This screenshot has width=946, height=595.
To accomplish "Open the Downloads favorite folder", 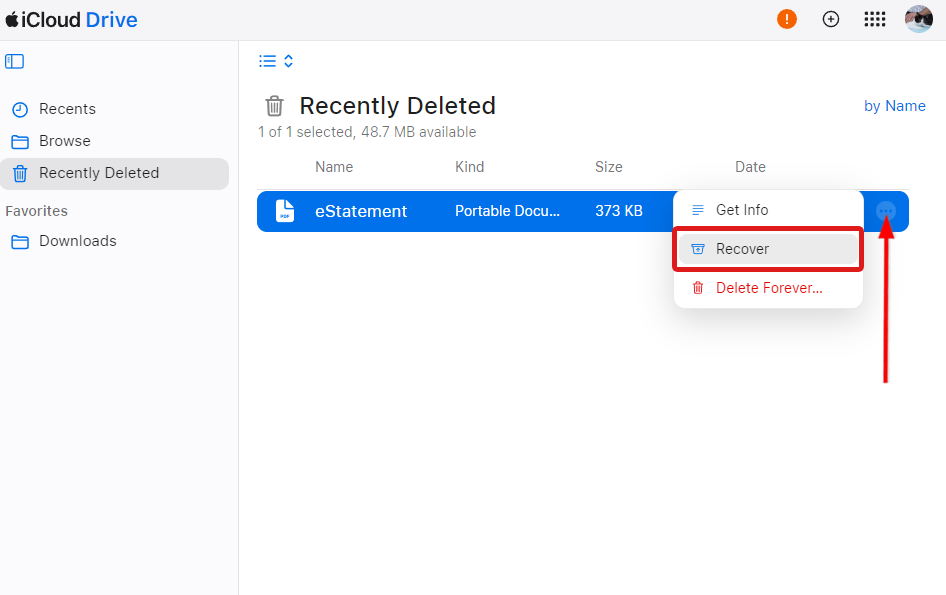I will click(x=115, y=241).
